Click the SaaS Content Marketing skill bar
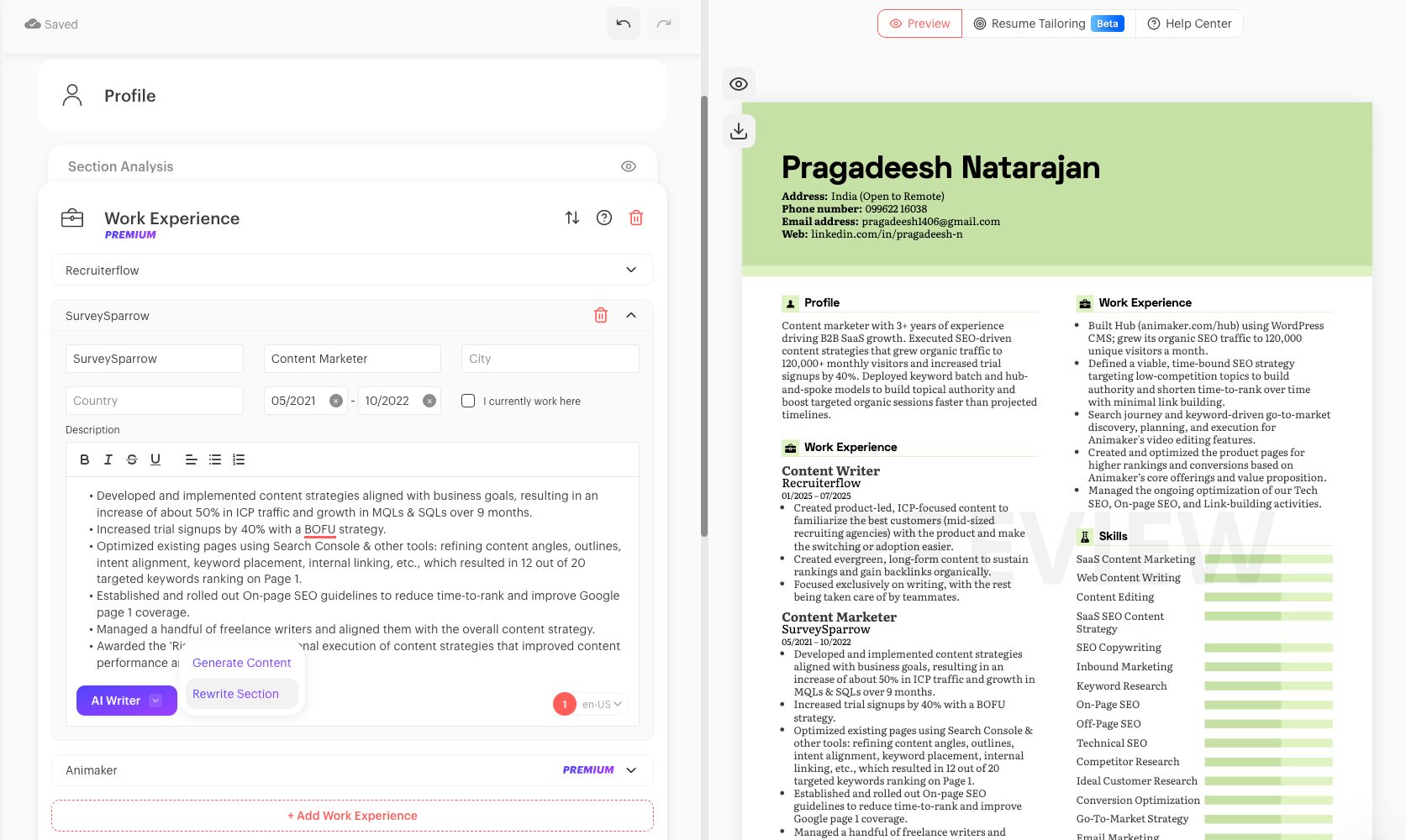The width and height of the screenshot is (1406, 840). [x=1268, y=559]
